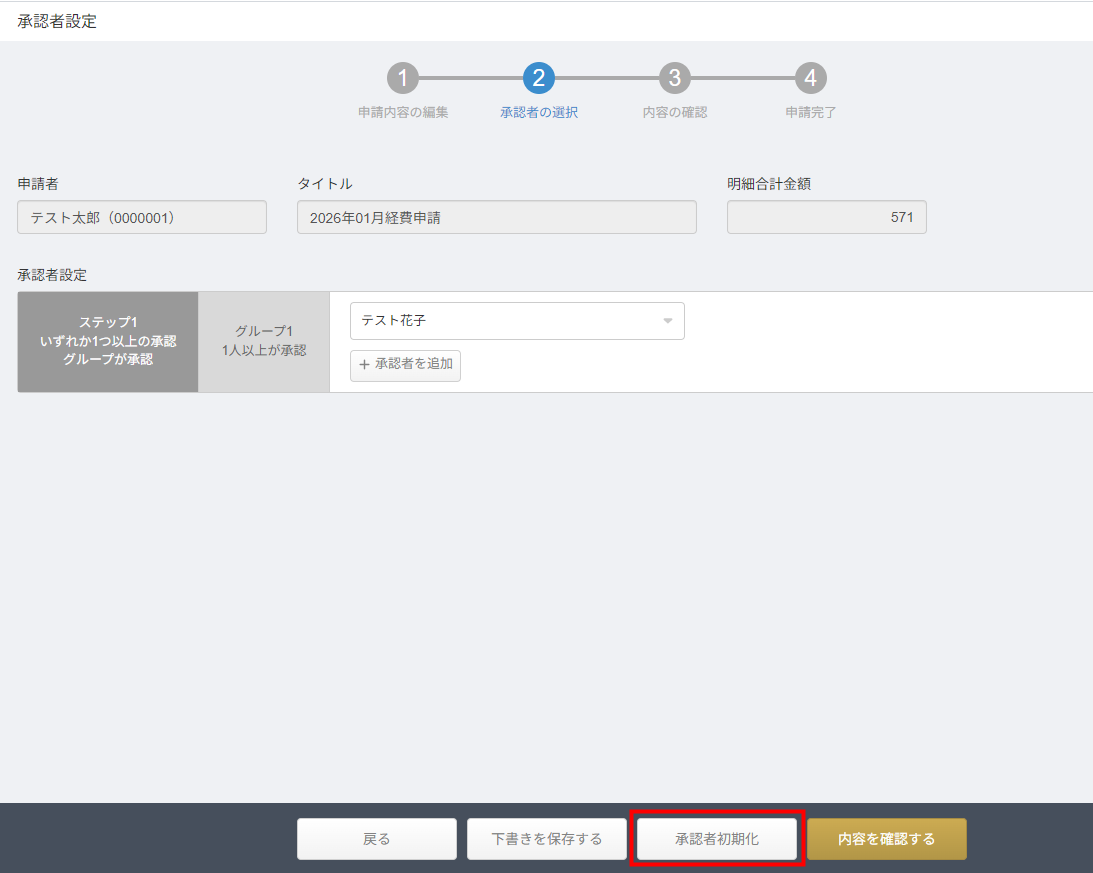Viewport: 1093px width, 873px height.
Task: Save the draft with 下書きを保存する
Action: [547, 839]
